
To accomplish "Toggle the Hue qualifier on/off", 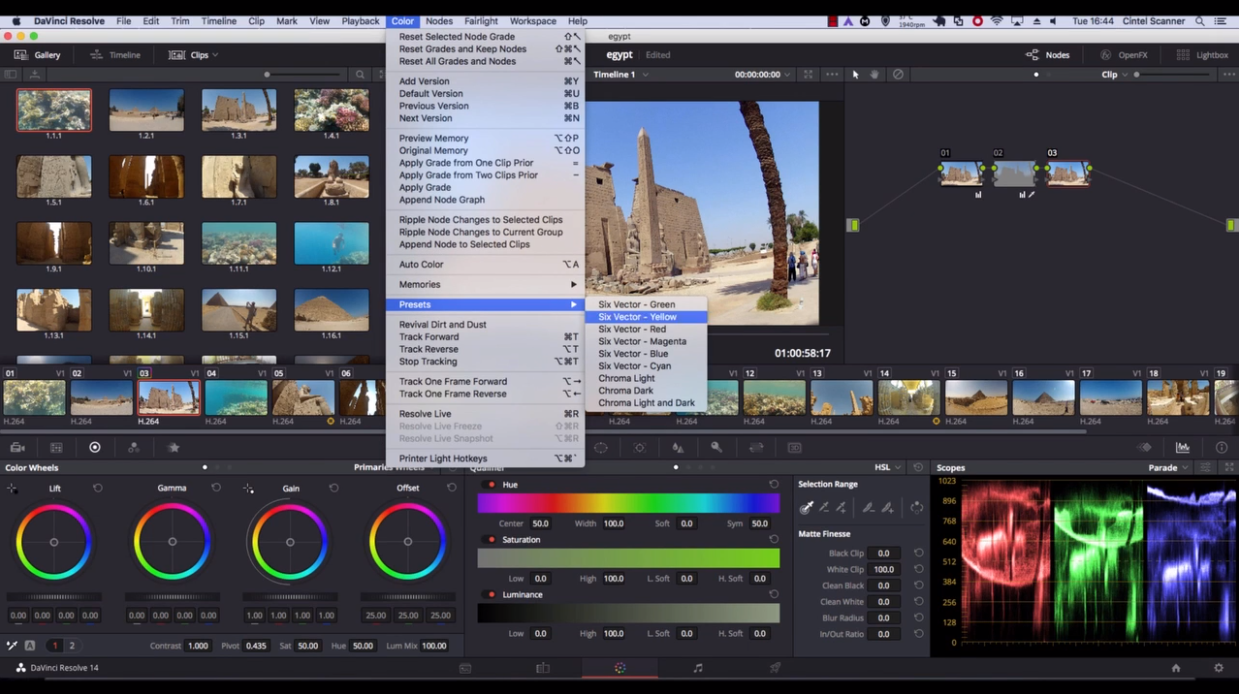I will (491, 485).
